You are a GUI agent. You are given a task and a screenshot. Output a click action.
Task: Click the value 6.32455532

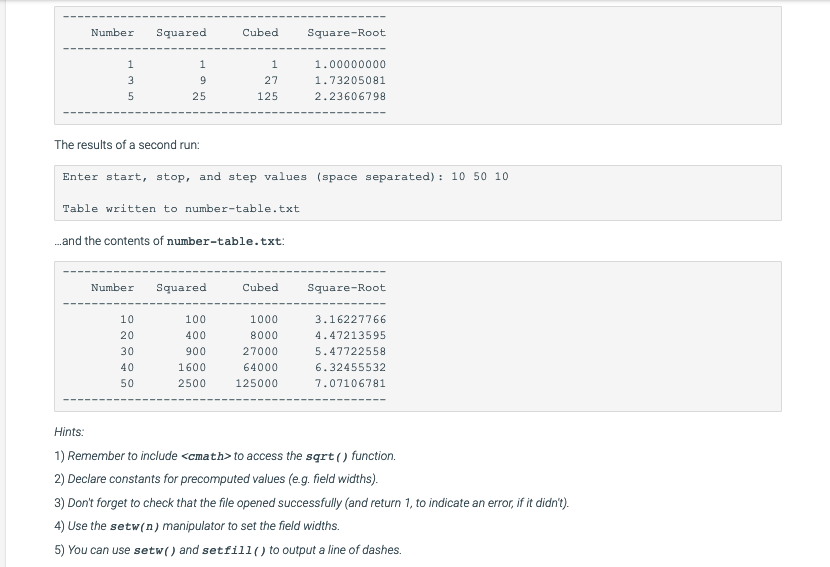[350, 367]
